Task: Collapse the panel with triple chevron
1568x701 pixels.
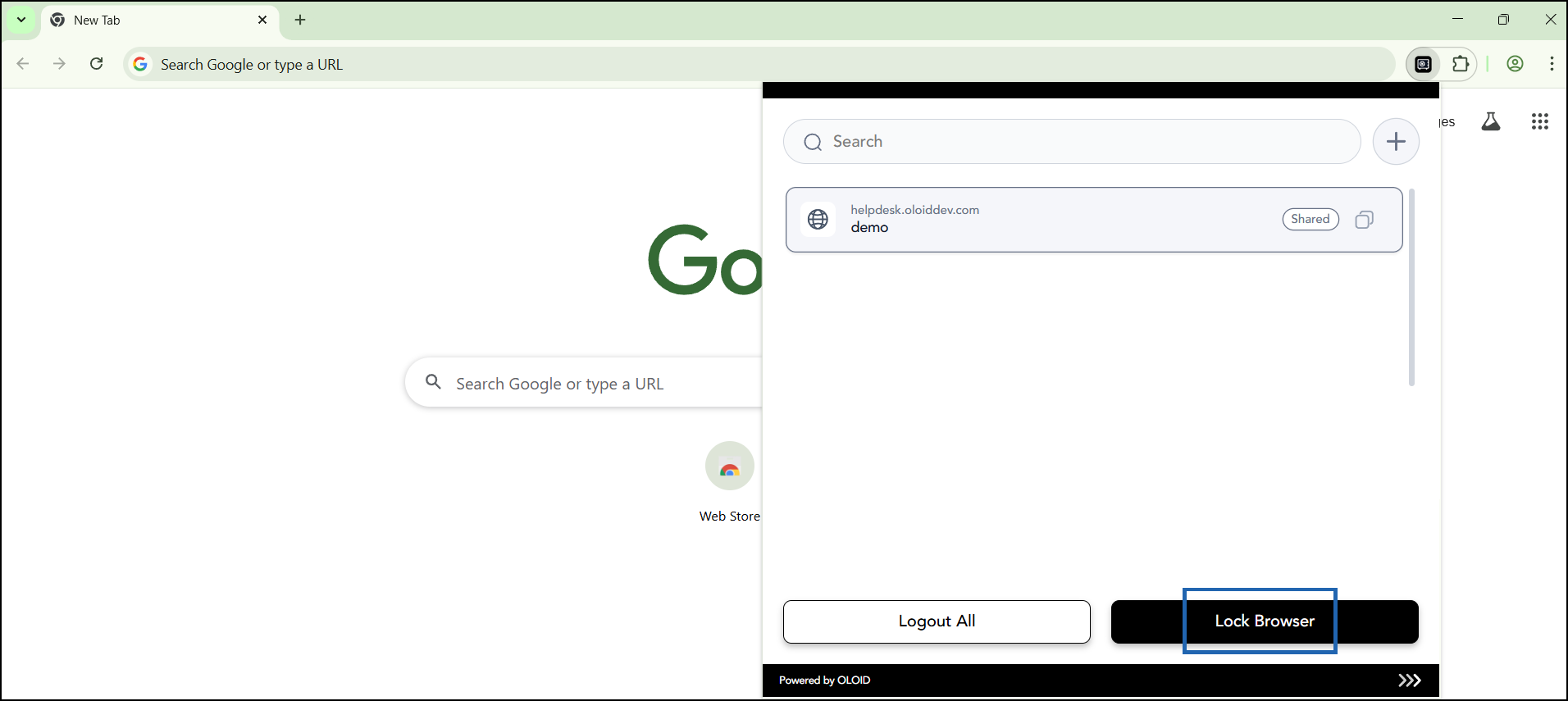Action: click(x=1410, y=681)
